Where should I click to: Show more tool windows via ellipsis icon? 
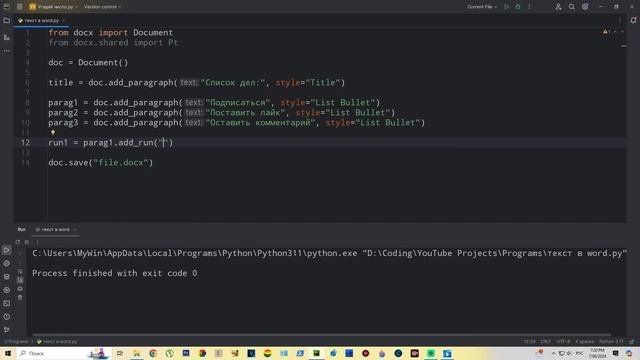click(x=7, y=51)
